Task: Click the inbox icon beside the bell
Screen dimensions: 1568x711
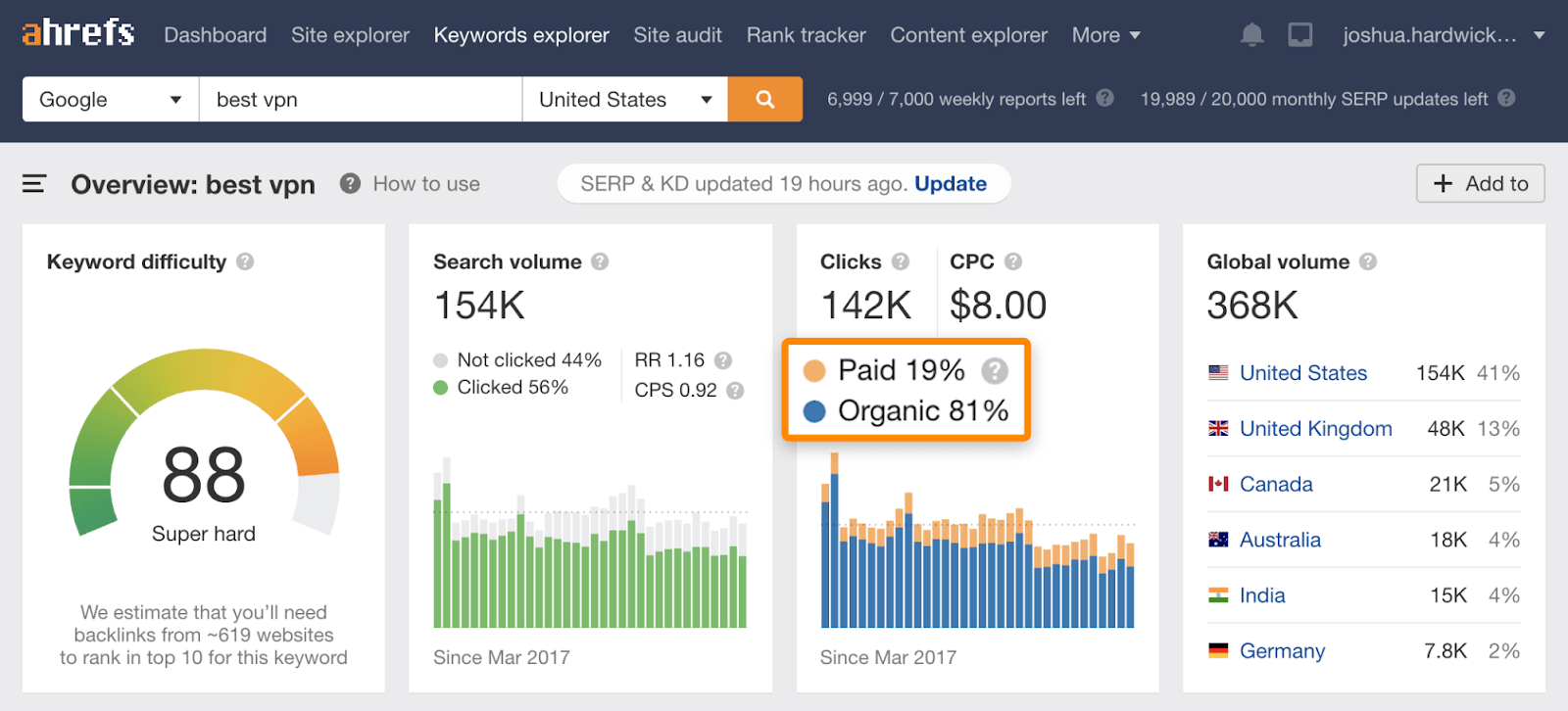Action: (1299, 35)
